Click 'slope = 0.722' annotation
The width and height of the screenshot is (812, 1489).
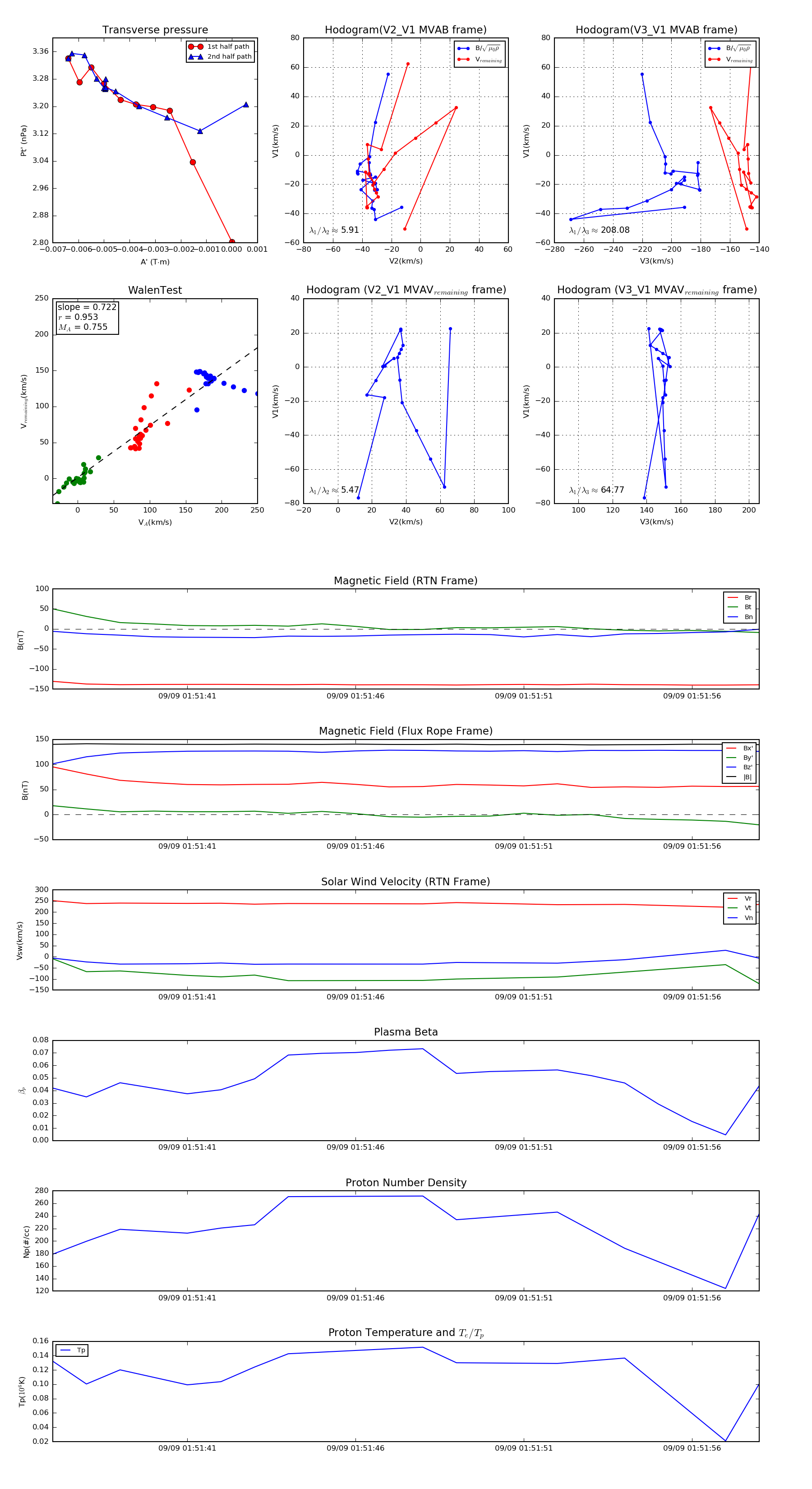pyautogui.click(x=87, y=307)
